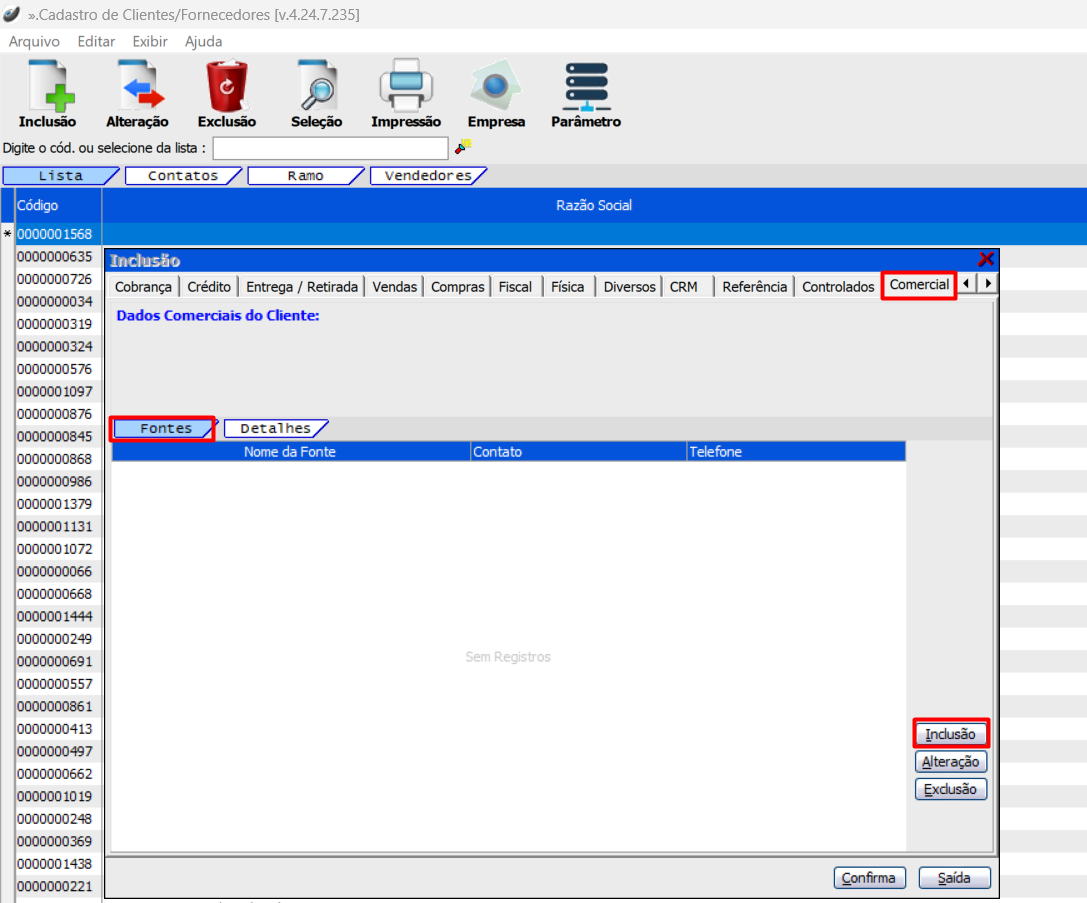Viewport: 1087px width, 903px height.
Task: Click the Saída button
Action: click(x=954, y=878)
